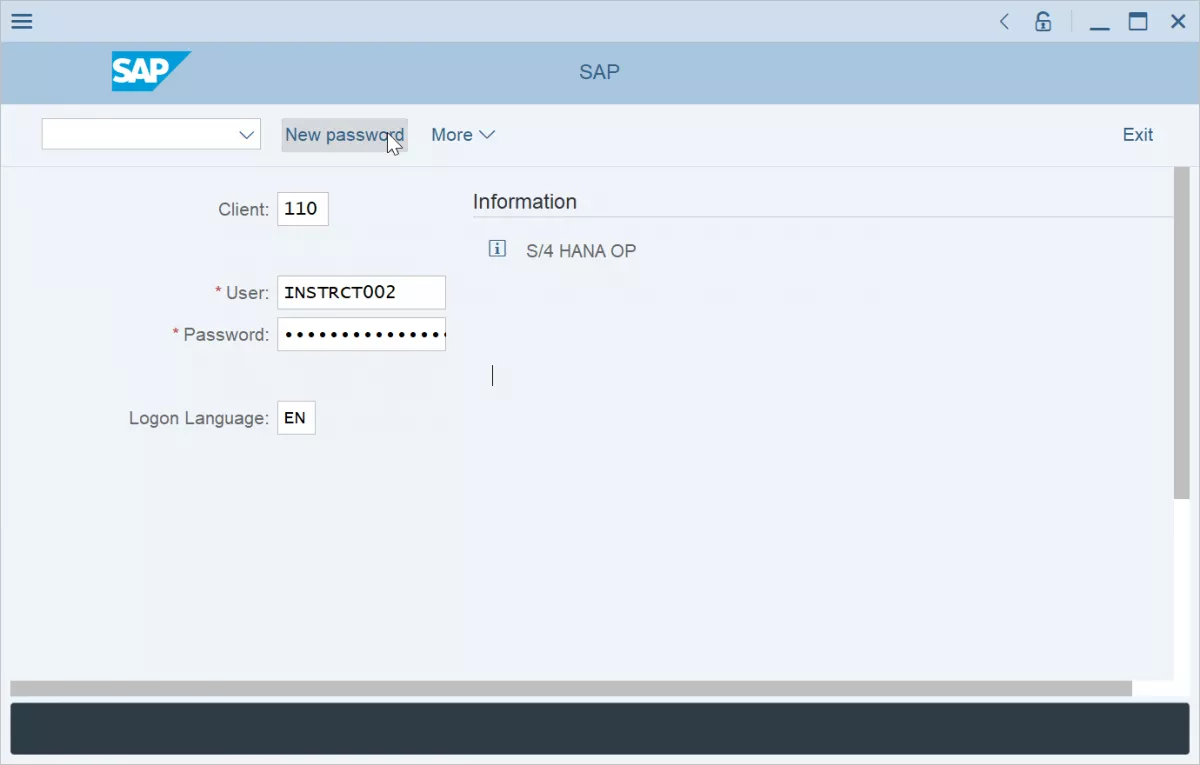Click the S/4 HANA OP text
Screen dimensions: 1200x765
[x=581, y=250]
